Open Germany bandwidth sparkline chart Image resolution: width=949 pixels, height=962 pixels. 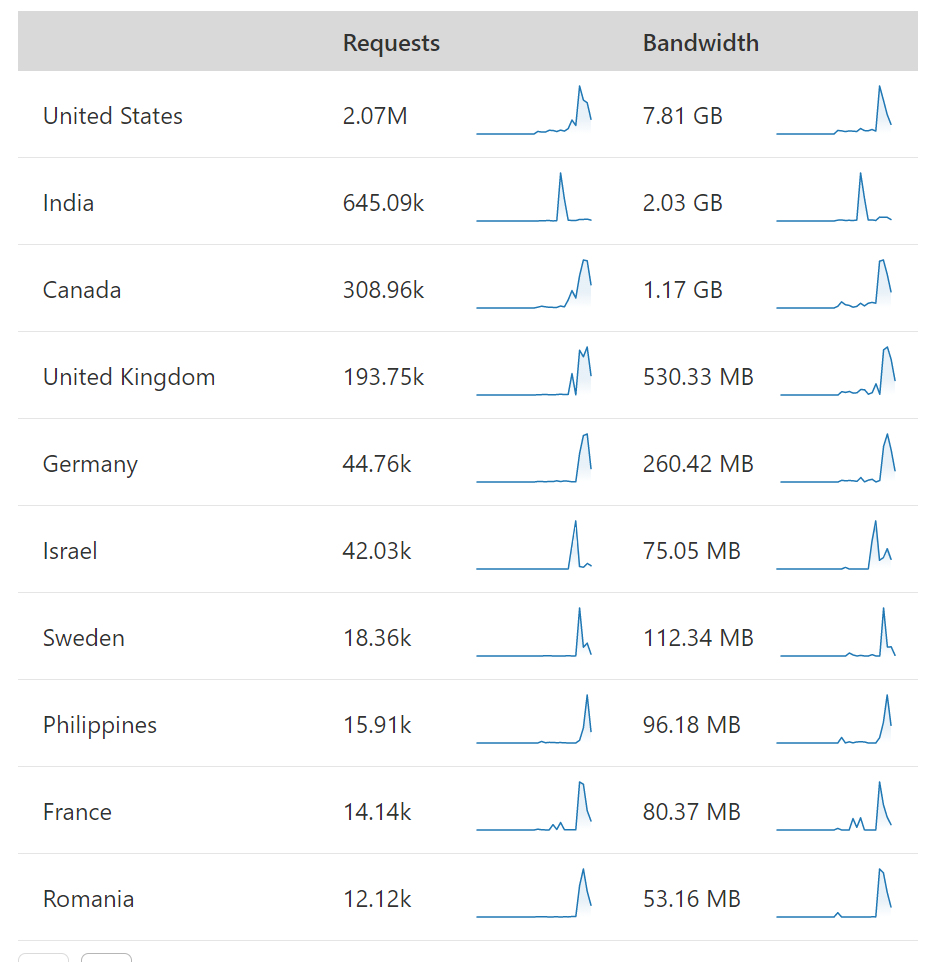(x=837, y=458)
